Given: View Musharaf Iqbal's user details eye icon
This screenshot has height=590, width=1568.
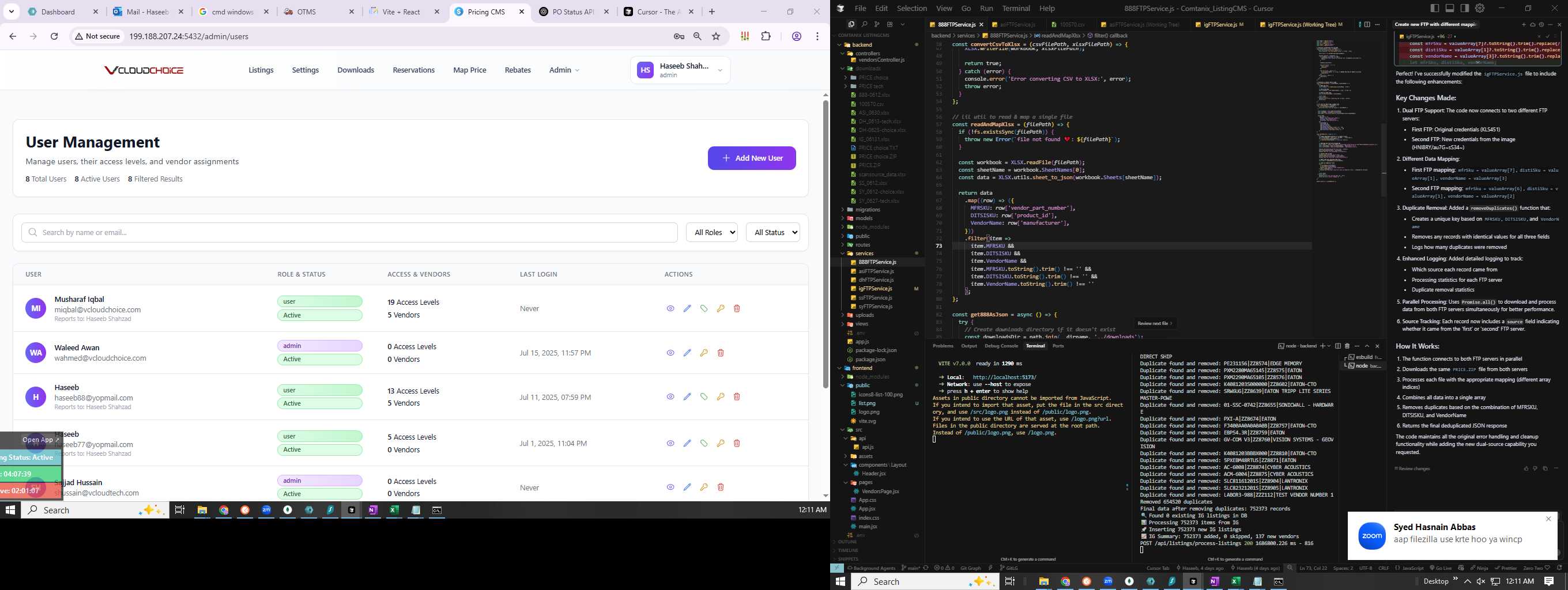Looking at the screenshot, I should 670,308.
